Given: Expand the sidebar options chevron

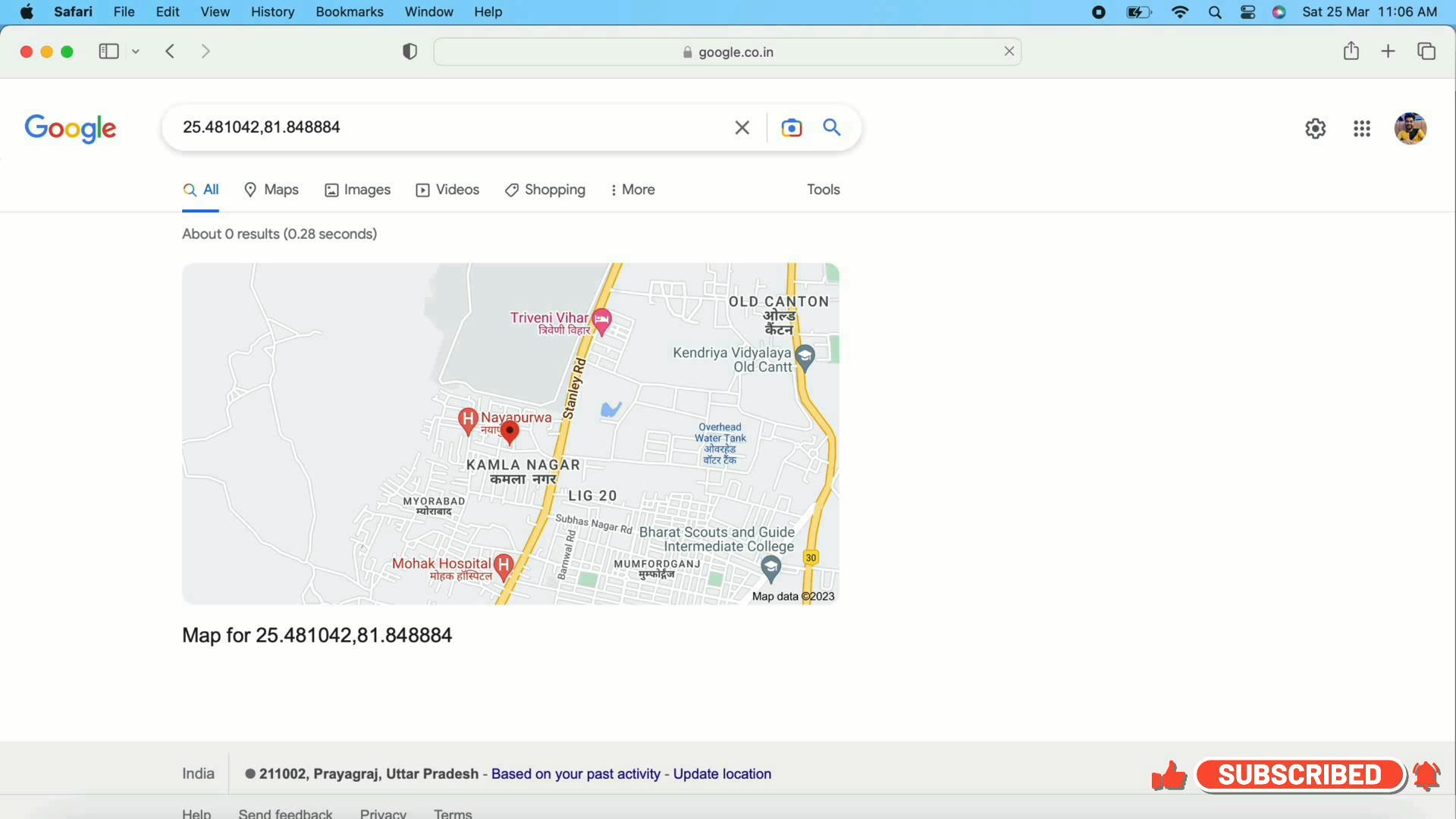Looking at the screenshot, I should click(136, 52).
